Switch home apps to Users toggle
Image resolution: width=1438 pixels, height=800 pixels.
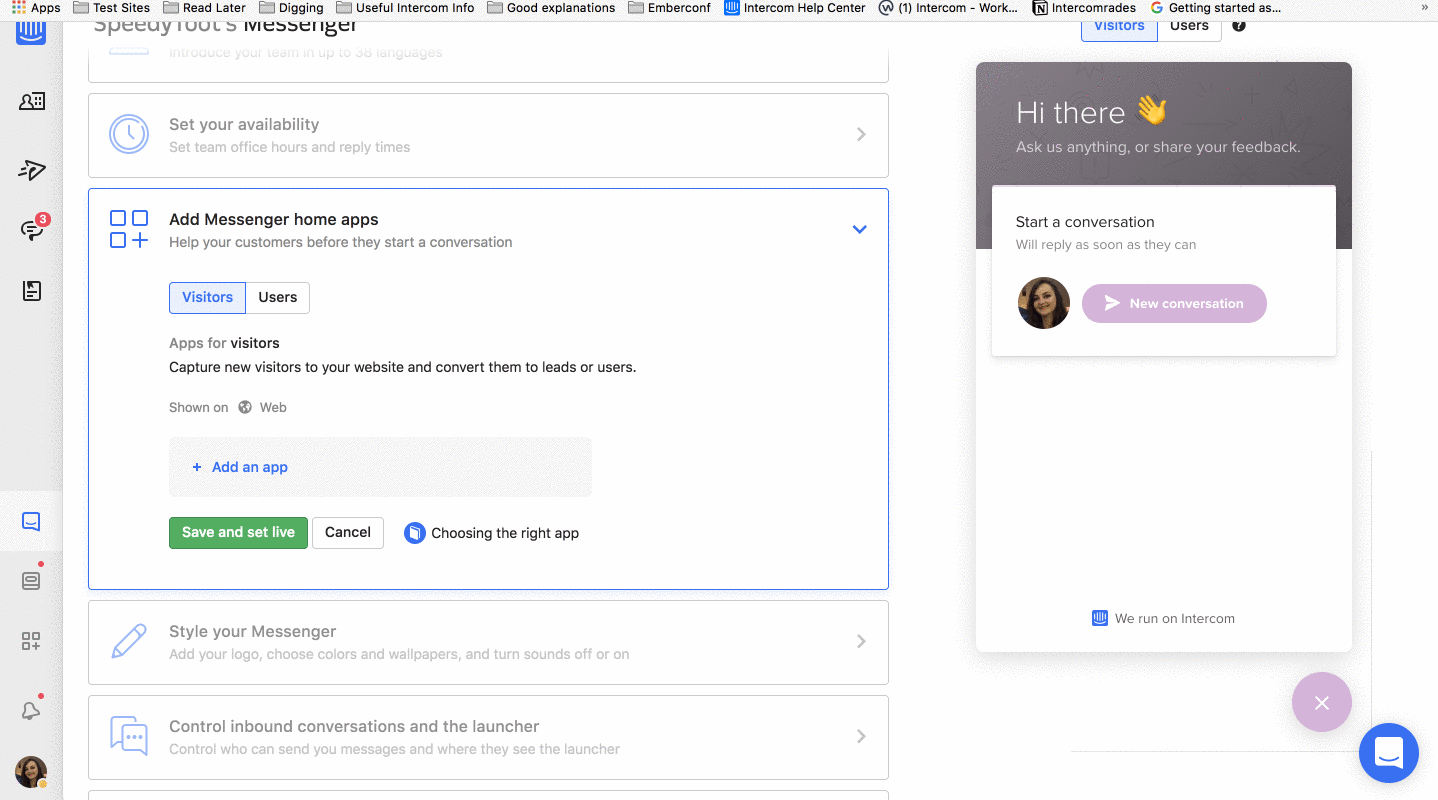pyautogui.click(x=277, y=297)
